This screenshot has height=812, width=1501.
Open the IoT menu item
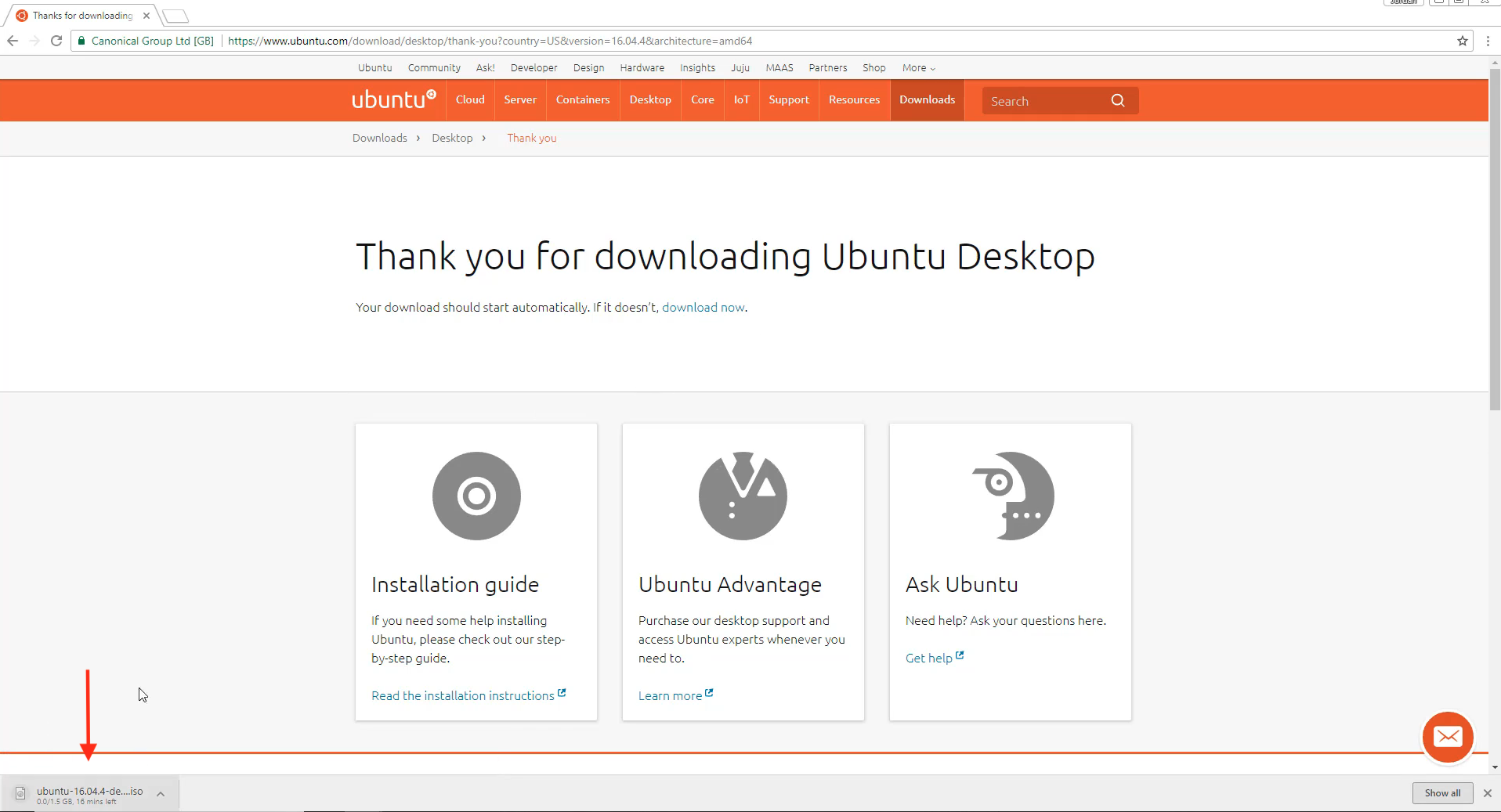pos(742,100)
